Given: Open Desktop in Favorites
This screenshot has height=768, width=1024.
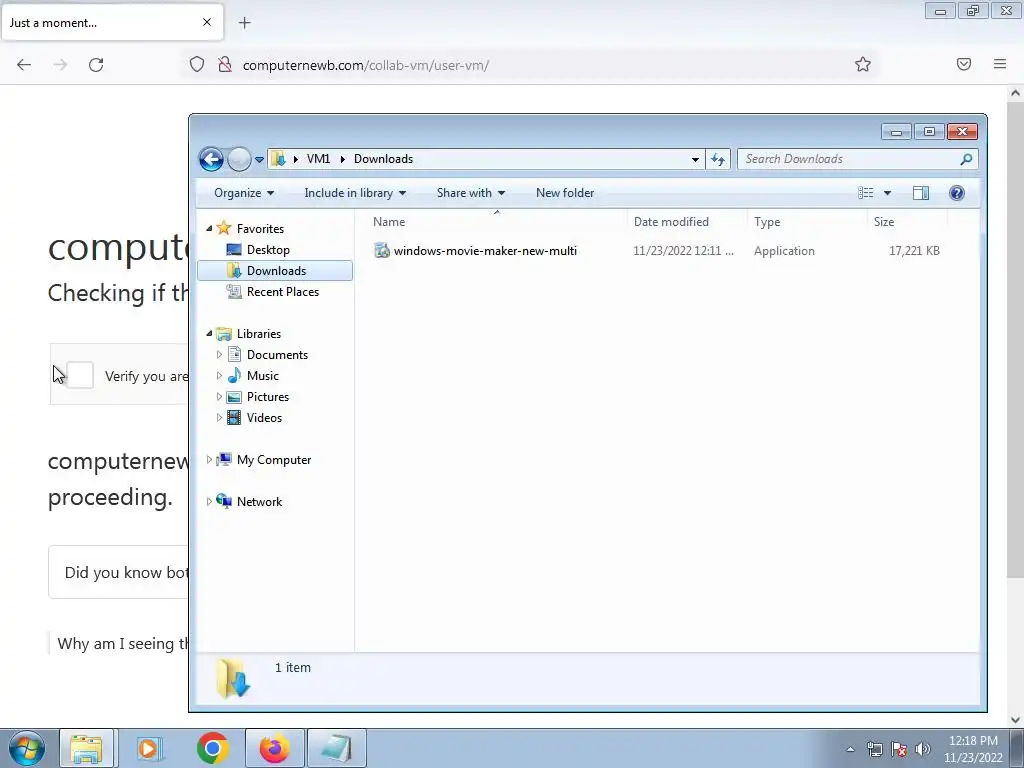Looking at the screenshot, I should (268, 249).
